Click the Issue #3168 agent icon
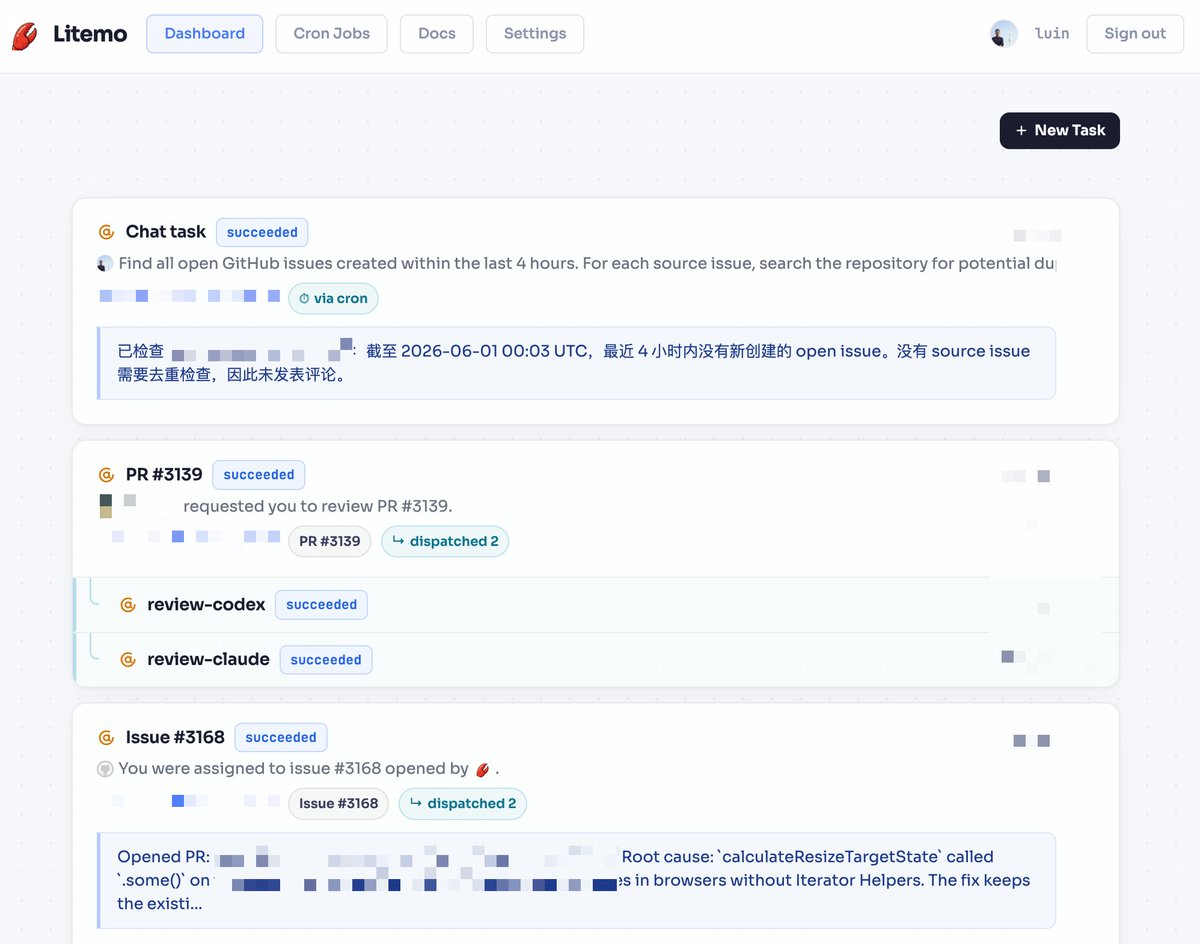Screen dimensions: 1200x944 pyautogui.click(x=106, y=738)
